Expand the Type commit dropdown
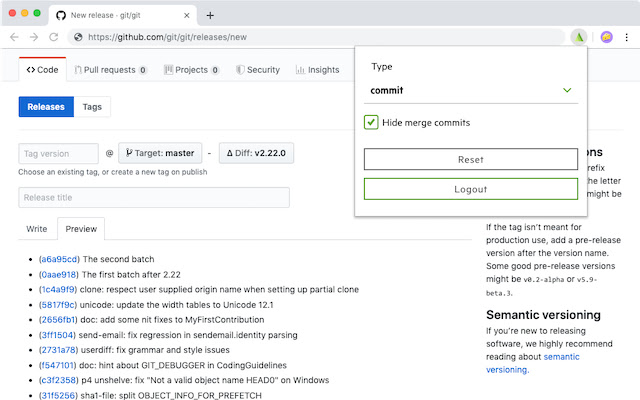The image size is (640, 400). (x=471, y=90)
